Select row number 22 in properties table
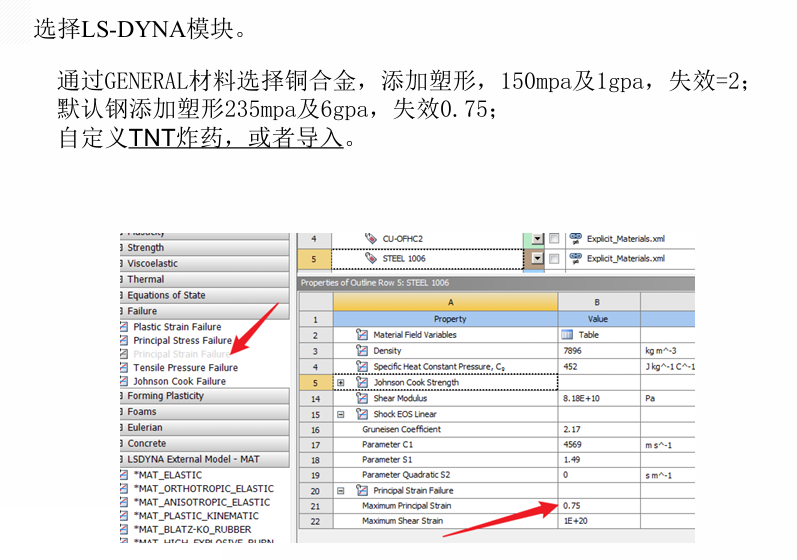Screen dimensions: 797x560 click(x=315, y=521)
